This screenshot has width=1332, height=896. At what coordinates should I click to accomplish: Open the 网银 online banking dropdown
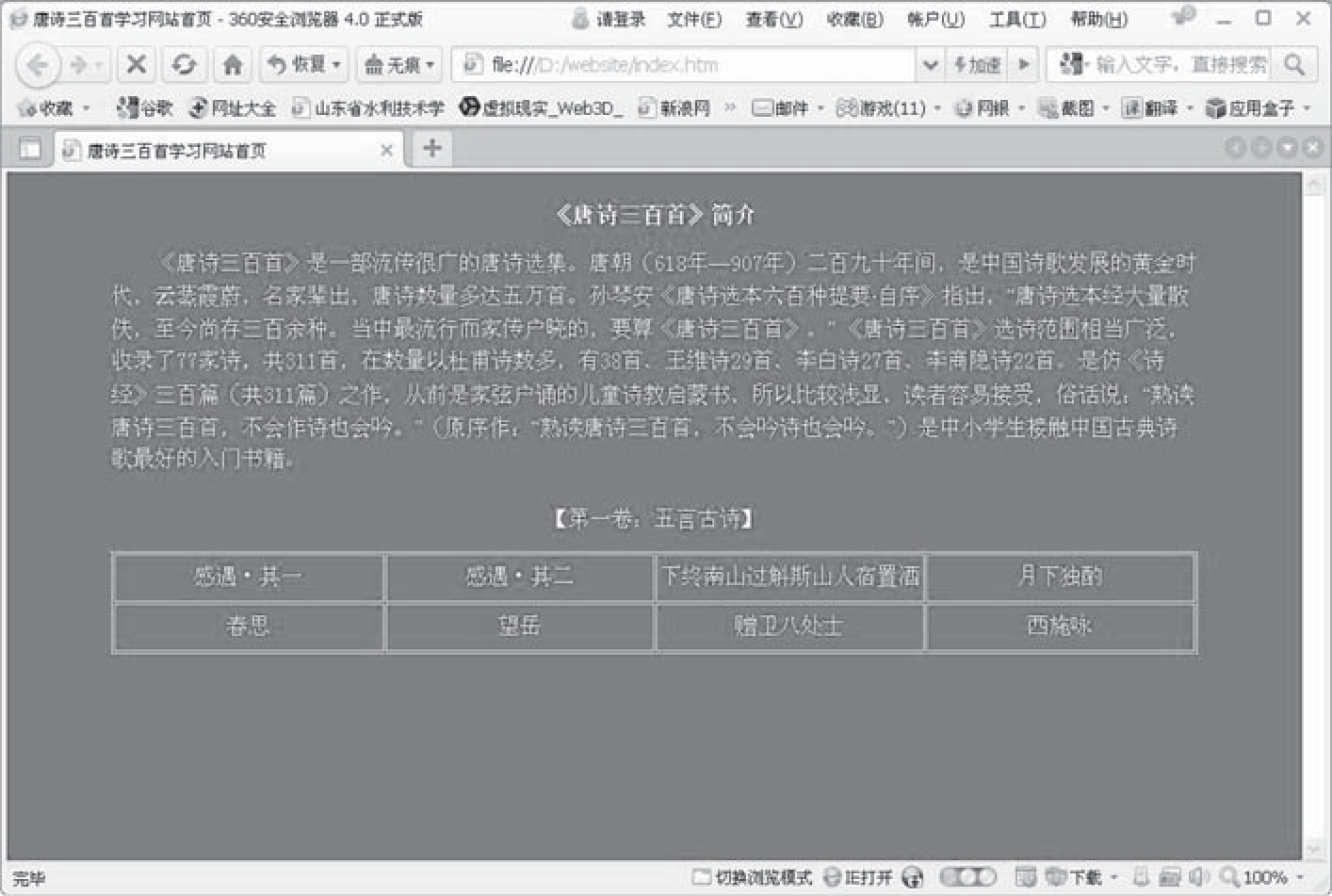(x=989, y=108)
